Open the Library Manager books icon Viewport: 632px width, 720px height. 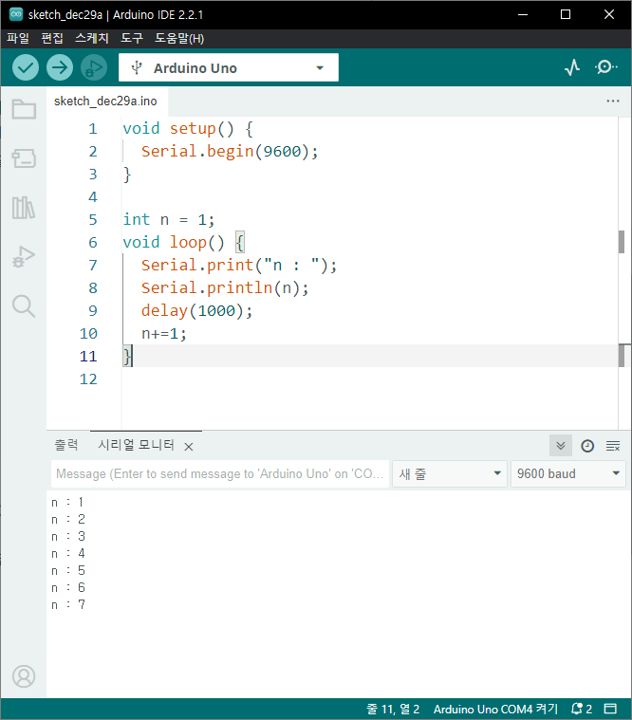click(24, 208)
